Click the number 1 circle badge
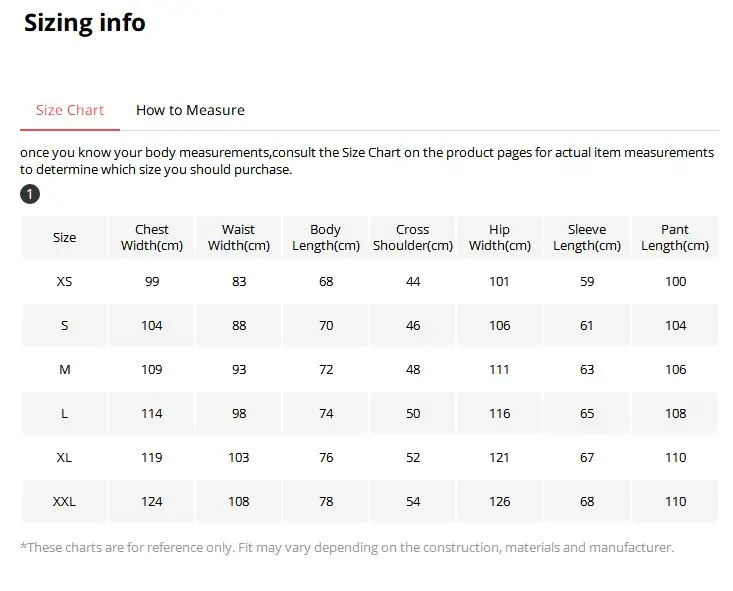Image resolution: width=733 pixels, height=591 pixels. (30, 194)
